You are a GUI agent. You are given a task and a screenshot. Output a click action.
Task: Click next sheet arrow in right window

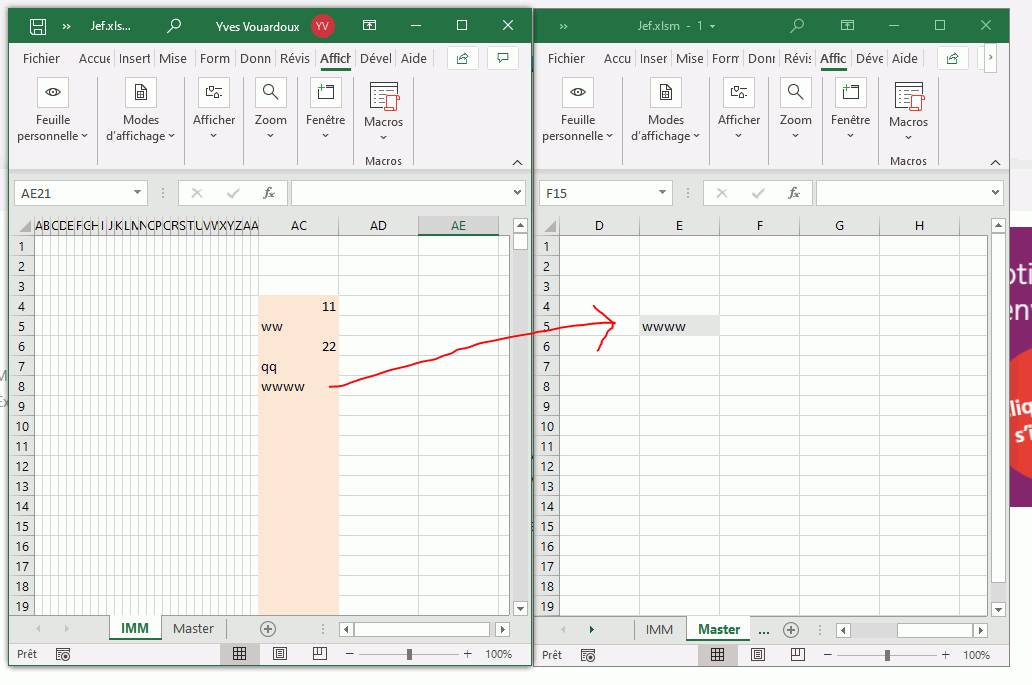[592, 630]
